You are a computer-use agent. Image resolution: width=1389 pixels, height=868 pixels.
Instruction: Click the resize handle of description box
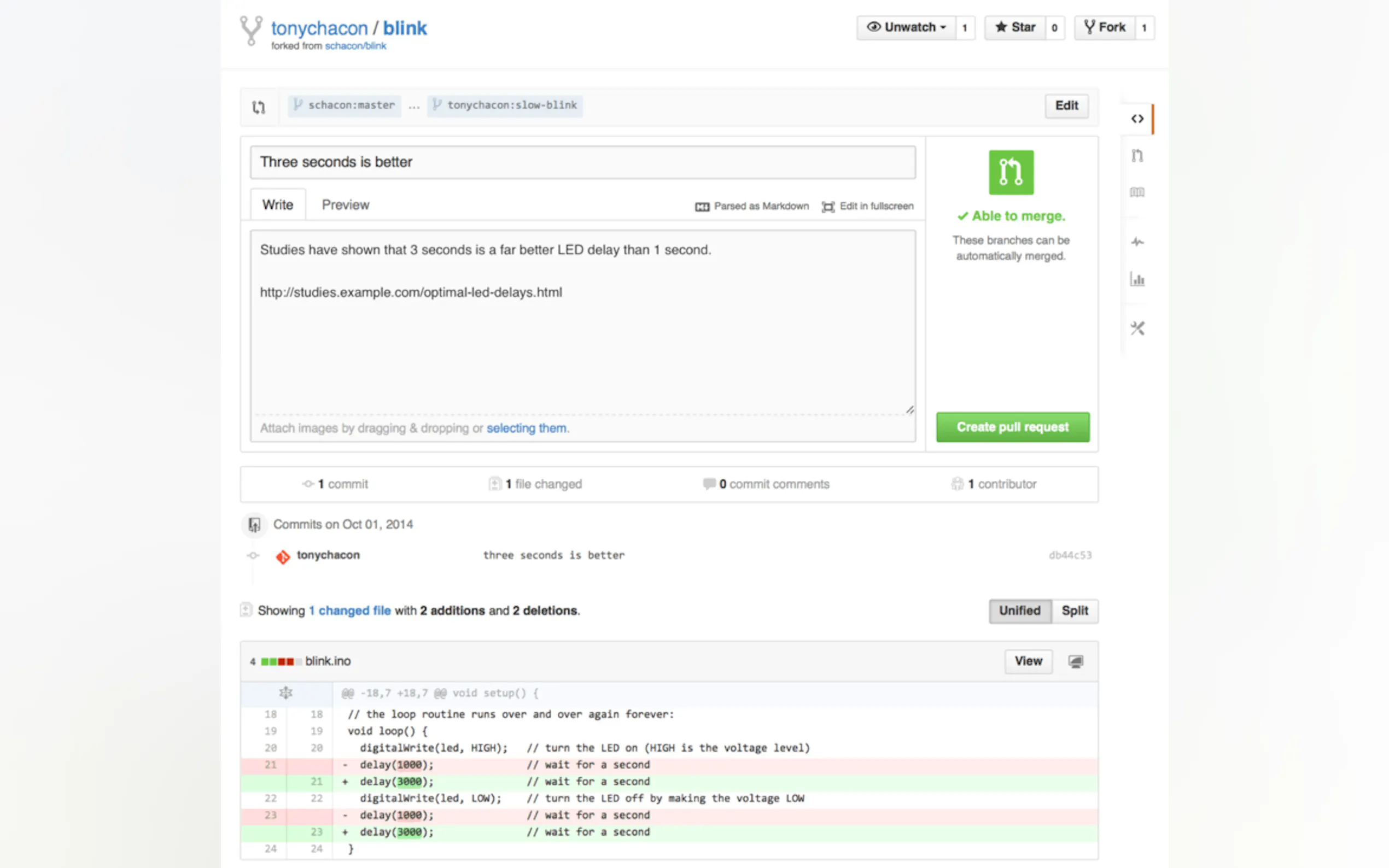(x=909, y=409)
